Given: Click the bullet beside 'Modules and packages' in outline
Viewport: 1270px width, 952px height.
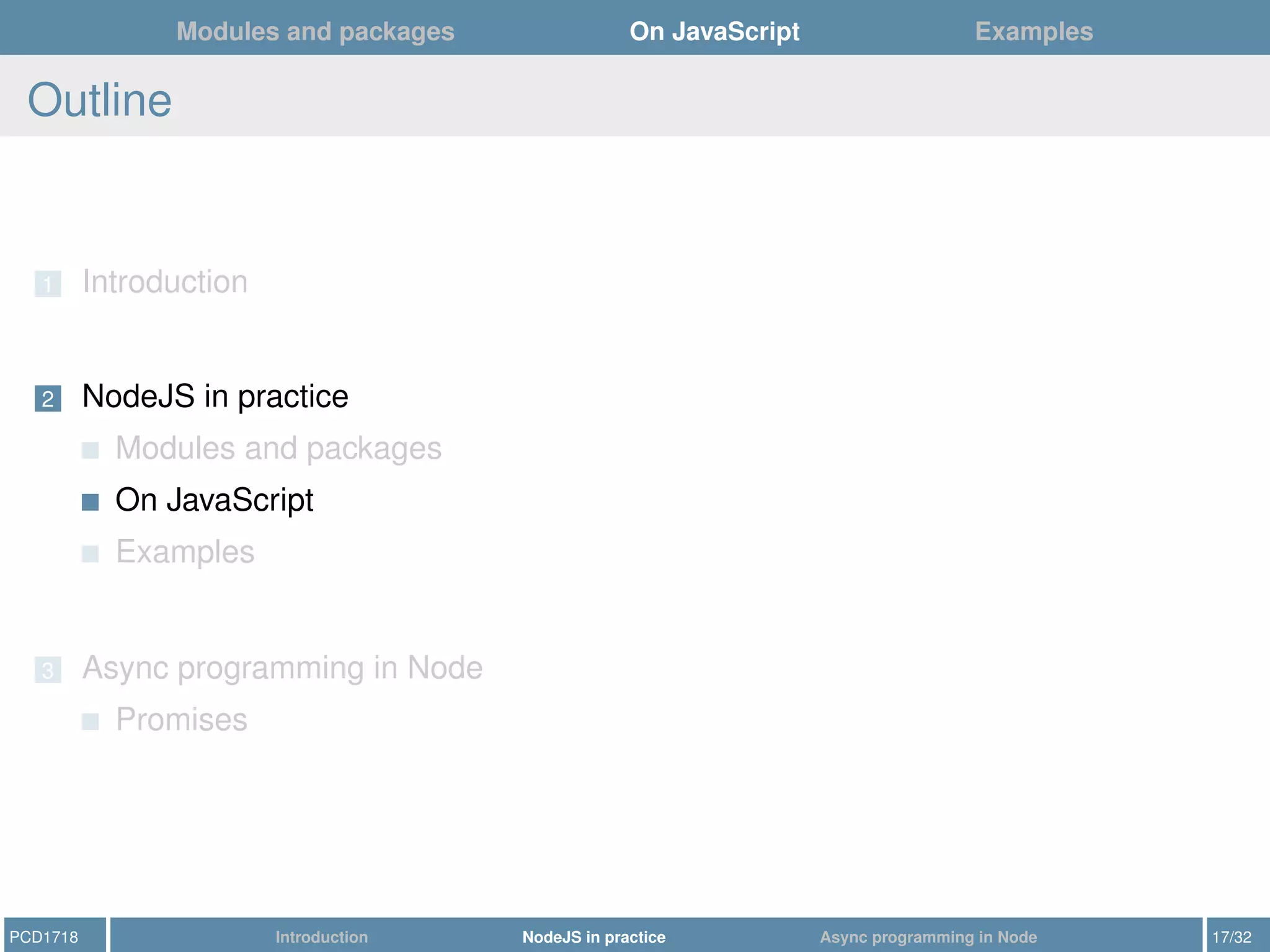Looking at the screenshot, I should [91, 451].
